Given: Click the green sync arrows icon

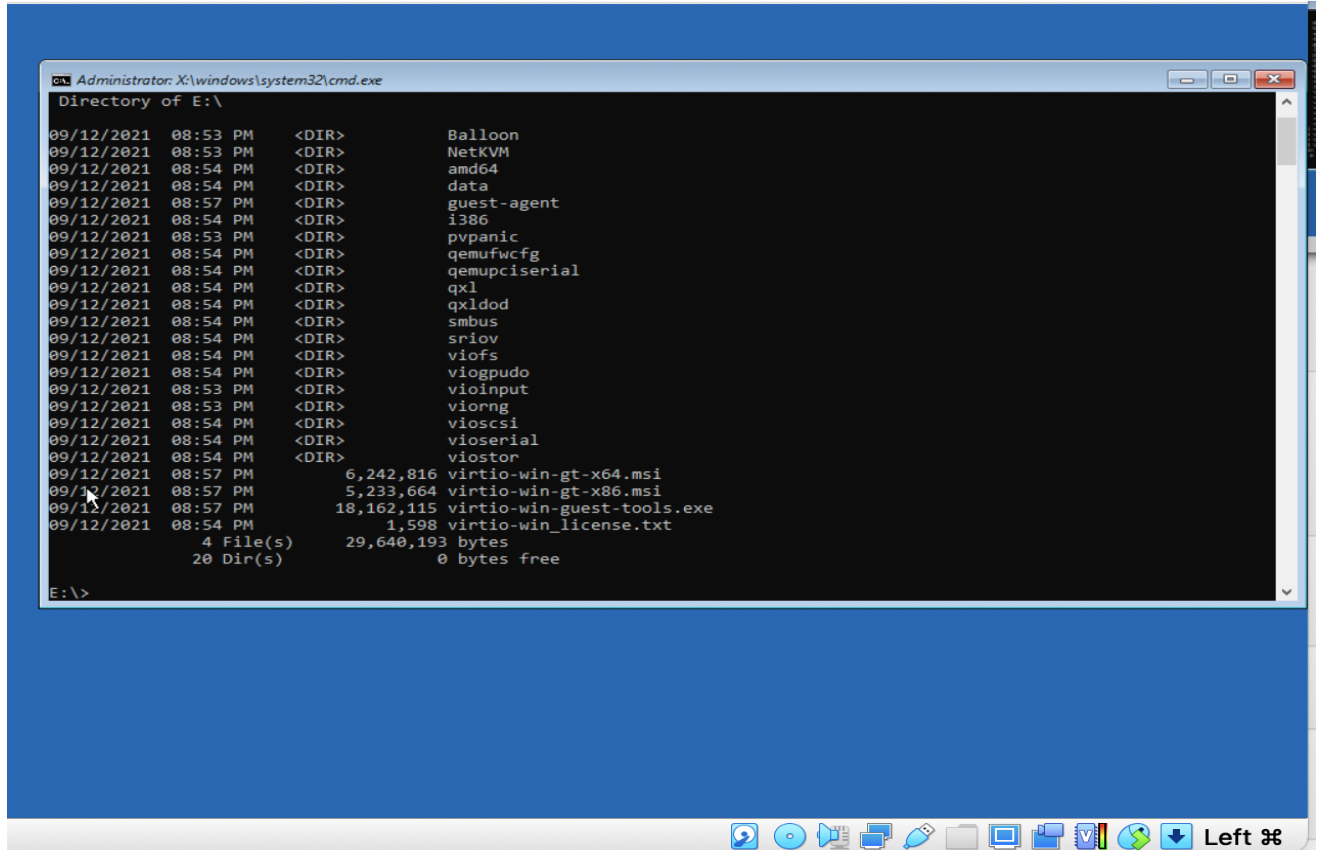Looking at the screenshot, I should 1136,836.
